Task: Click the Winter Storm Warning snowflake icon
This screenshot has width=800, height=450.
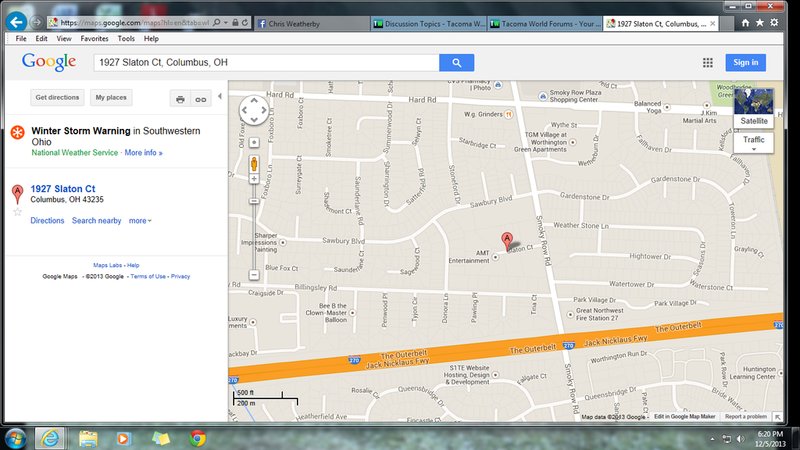Action: [x=18, y=133]
